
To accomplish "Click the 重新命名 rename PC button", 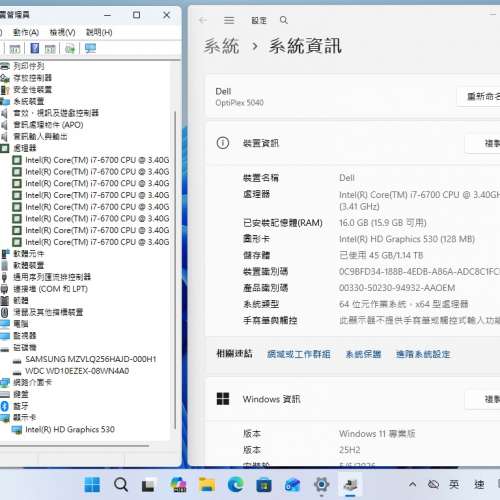I will 479,97.
